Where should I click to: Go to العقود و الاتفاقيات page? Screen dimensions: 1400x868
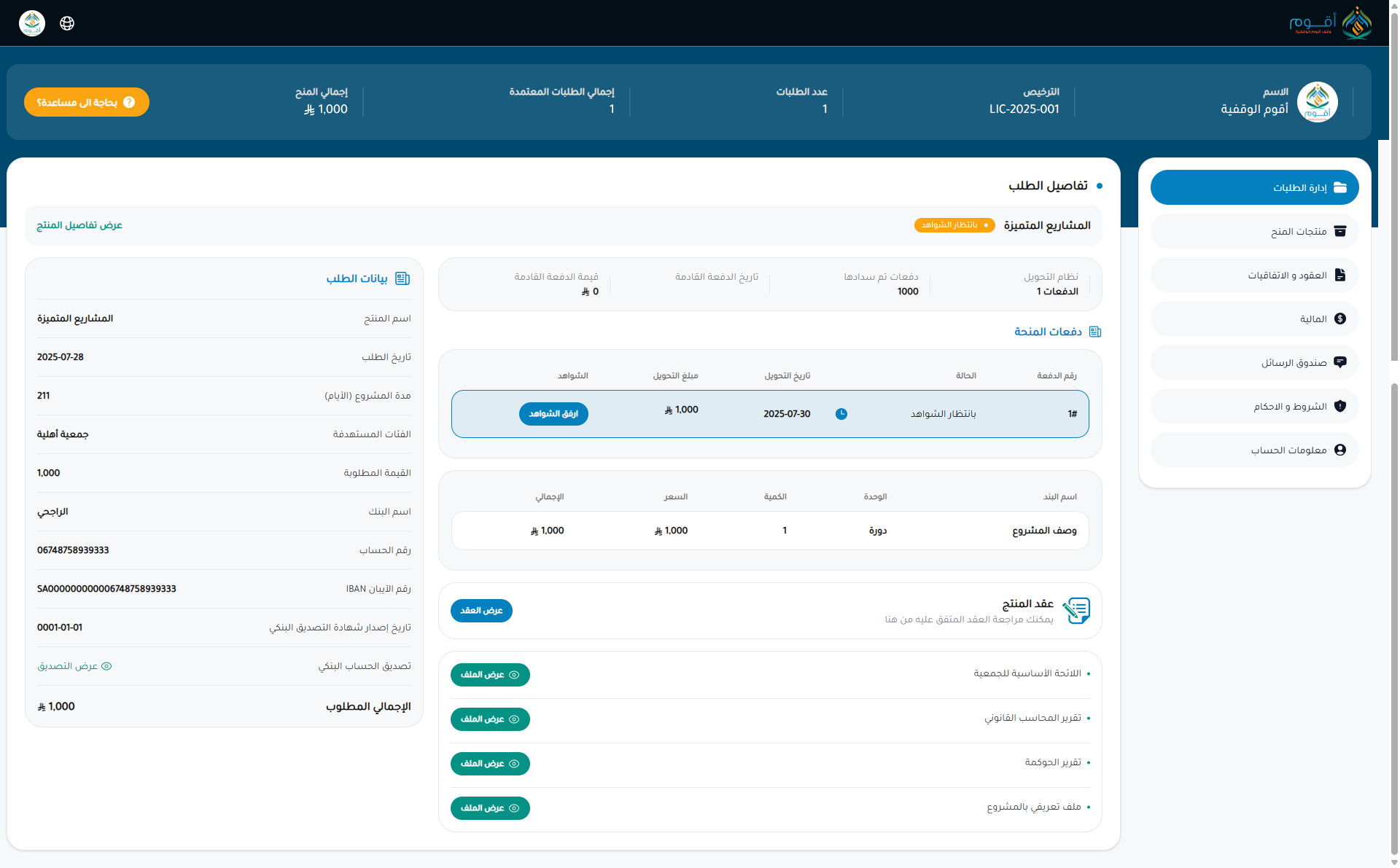pos(1254,275)
